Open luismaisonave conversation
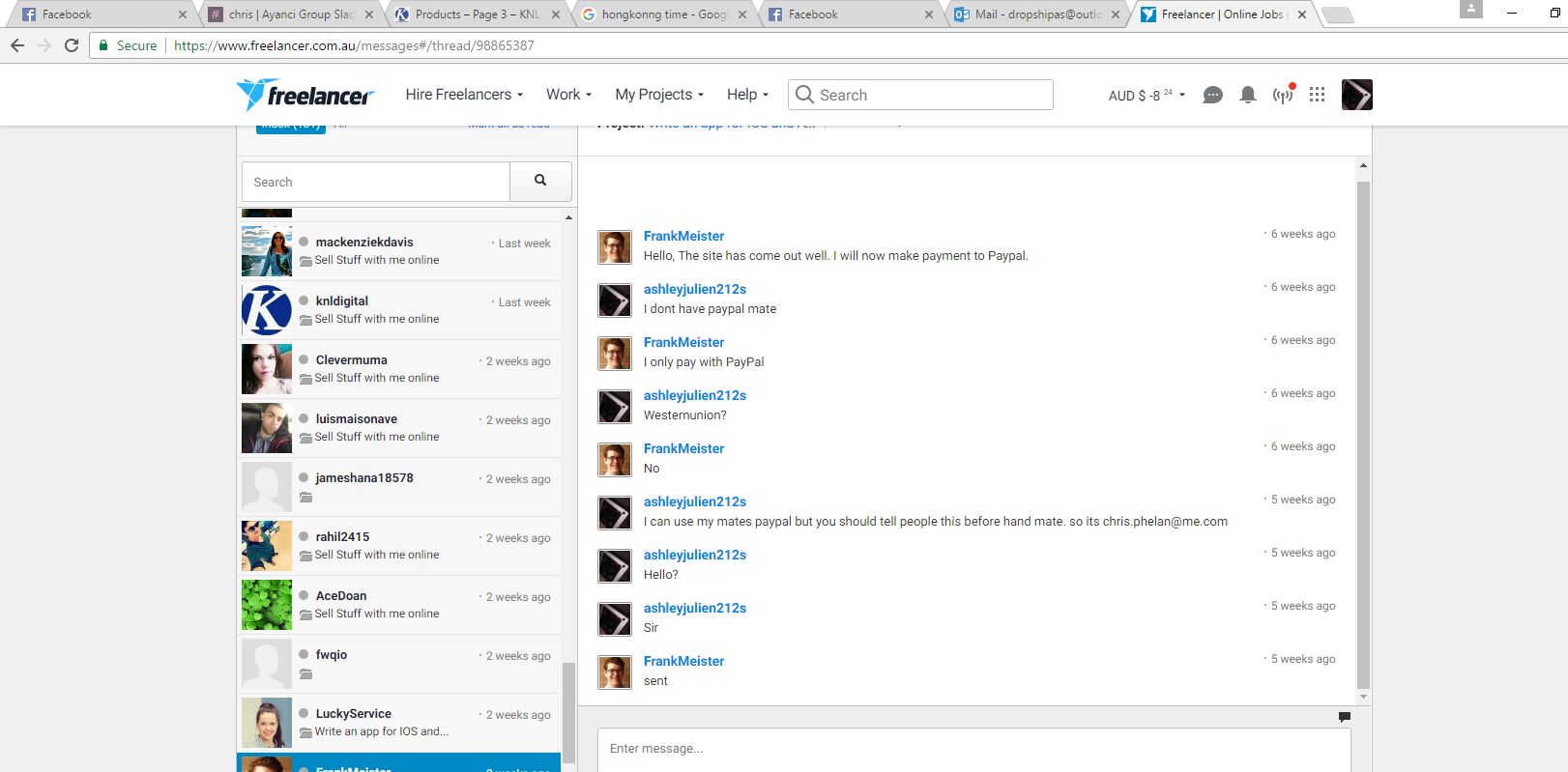 click(x=399, y=428)
